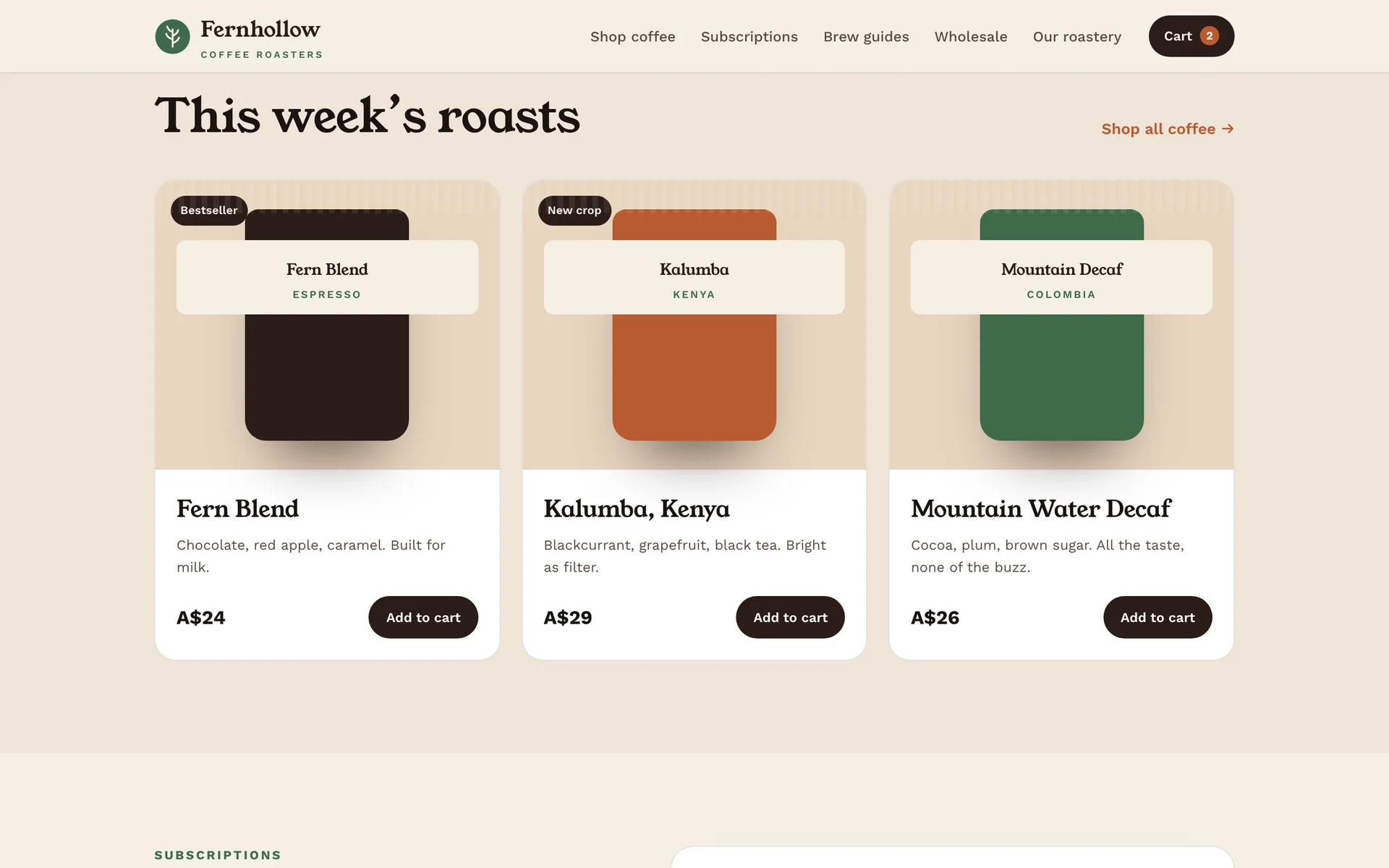Click the Fern Blend ESPRESSO bag label
Viewport: 1389px width, 868px height.
point(327,277)
